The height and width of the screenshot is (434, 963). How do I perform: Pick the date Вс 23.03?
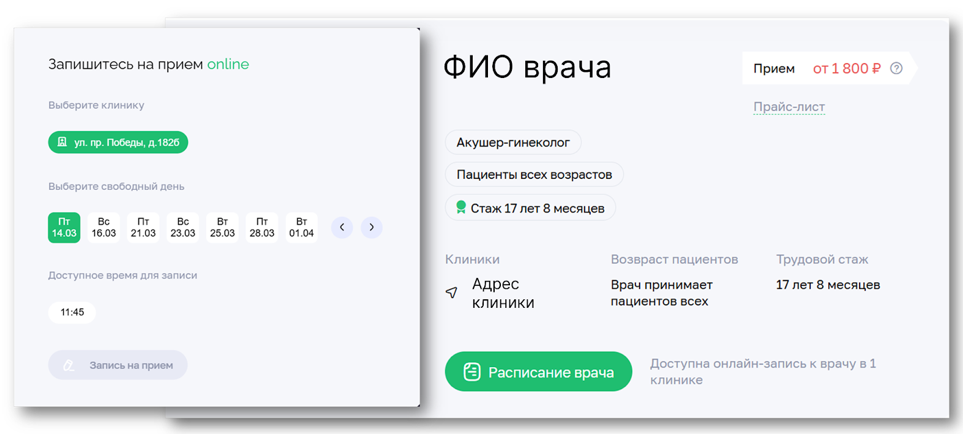[183, 228]
